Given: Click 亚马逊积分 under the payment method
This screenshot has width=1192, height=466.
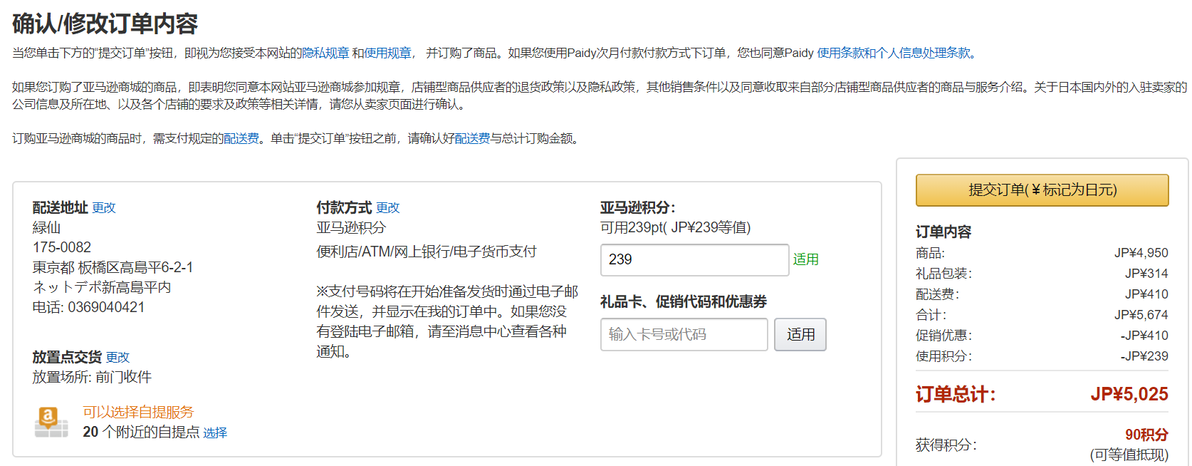Looking at the screenshot, I should 351,227.
